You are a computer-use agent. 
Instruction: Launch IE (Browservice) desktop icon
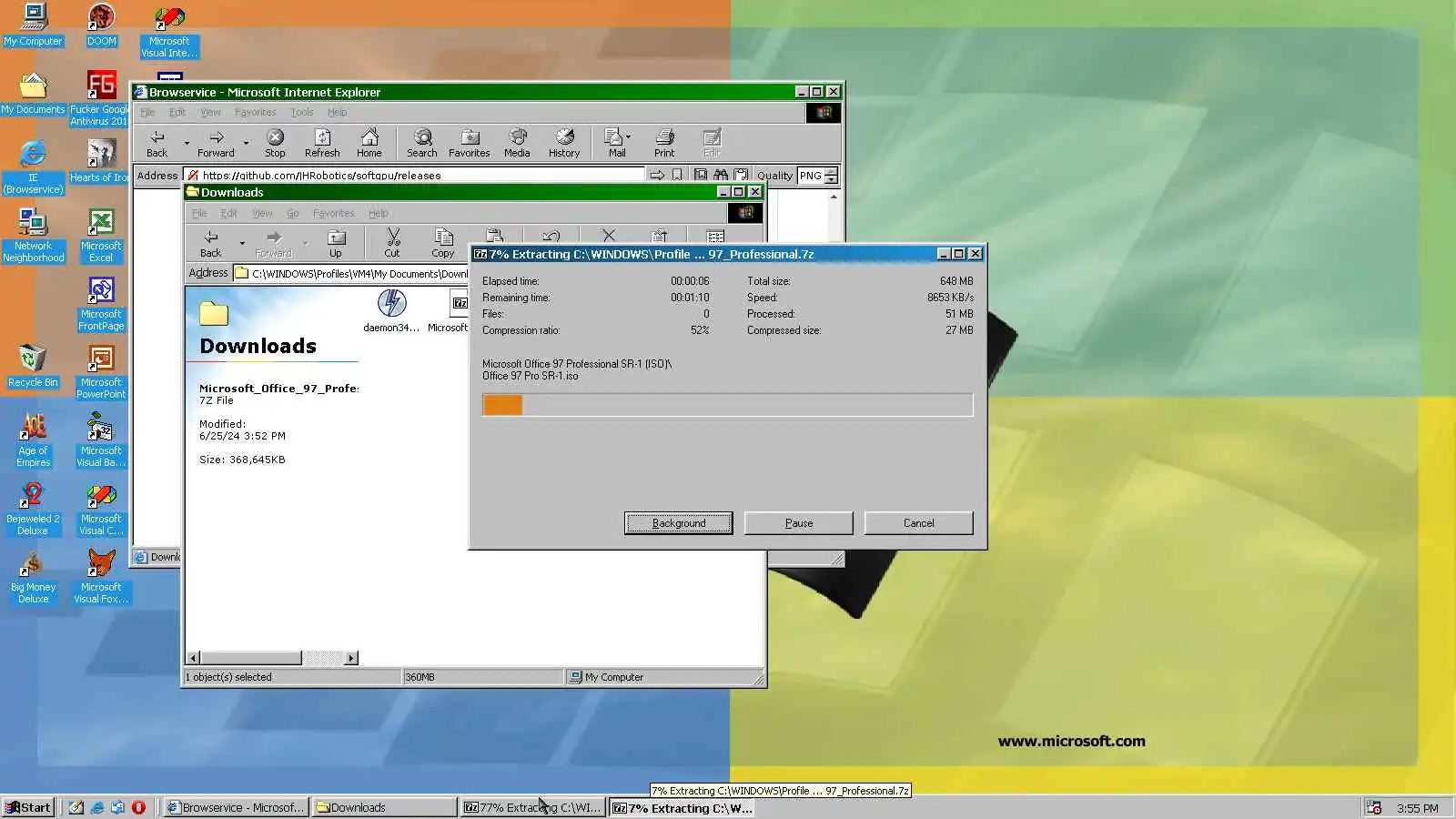[33, 167]
